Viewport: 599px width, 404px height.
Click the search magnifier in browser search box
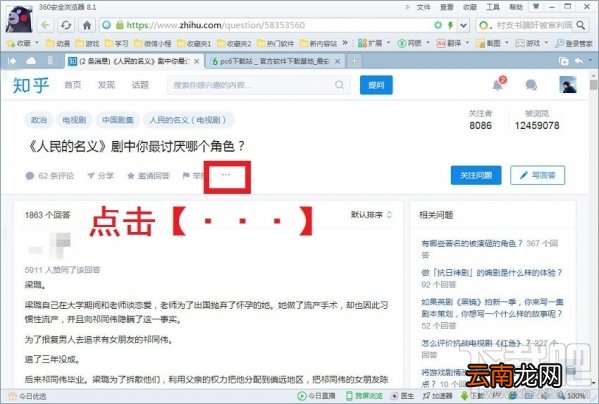(x=581, y=25)
